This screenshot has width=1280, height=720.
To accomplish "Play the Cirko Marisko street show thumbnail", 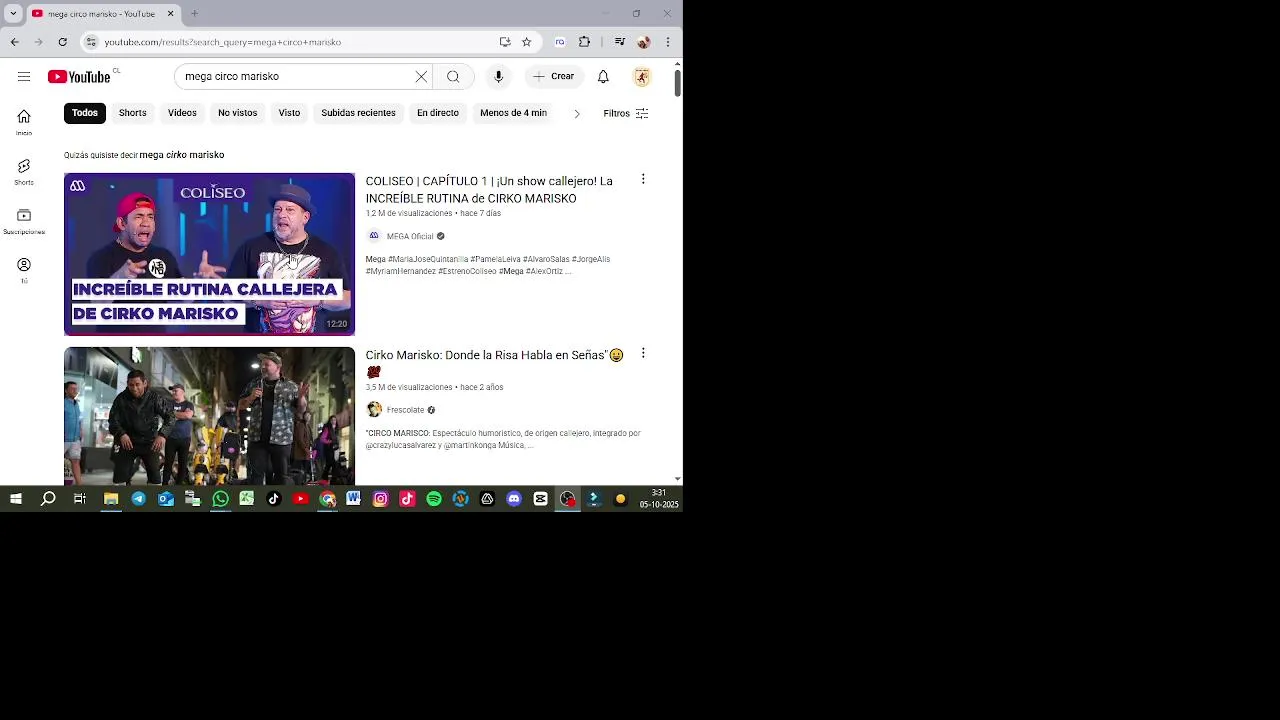I will [209, 416].
